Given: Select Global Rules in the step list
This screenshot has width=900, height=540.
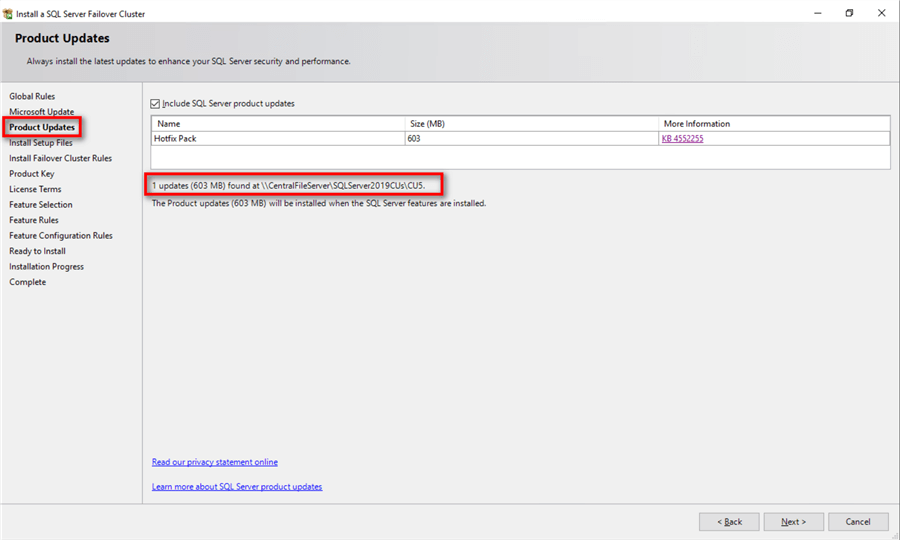Looking at the screenshot, I should (32, 96).
